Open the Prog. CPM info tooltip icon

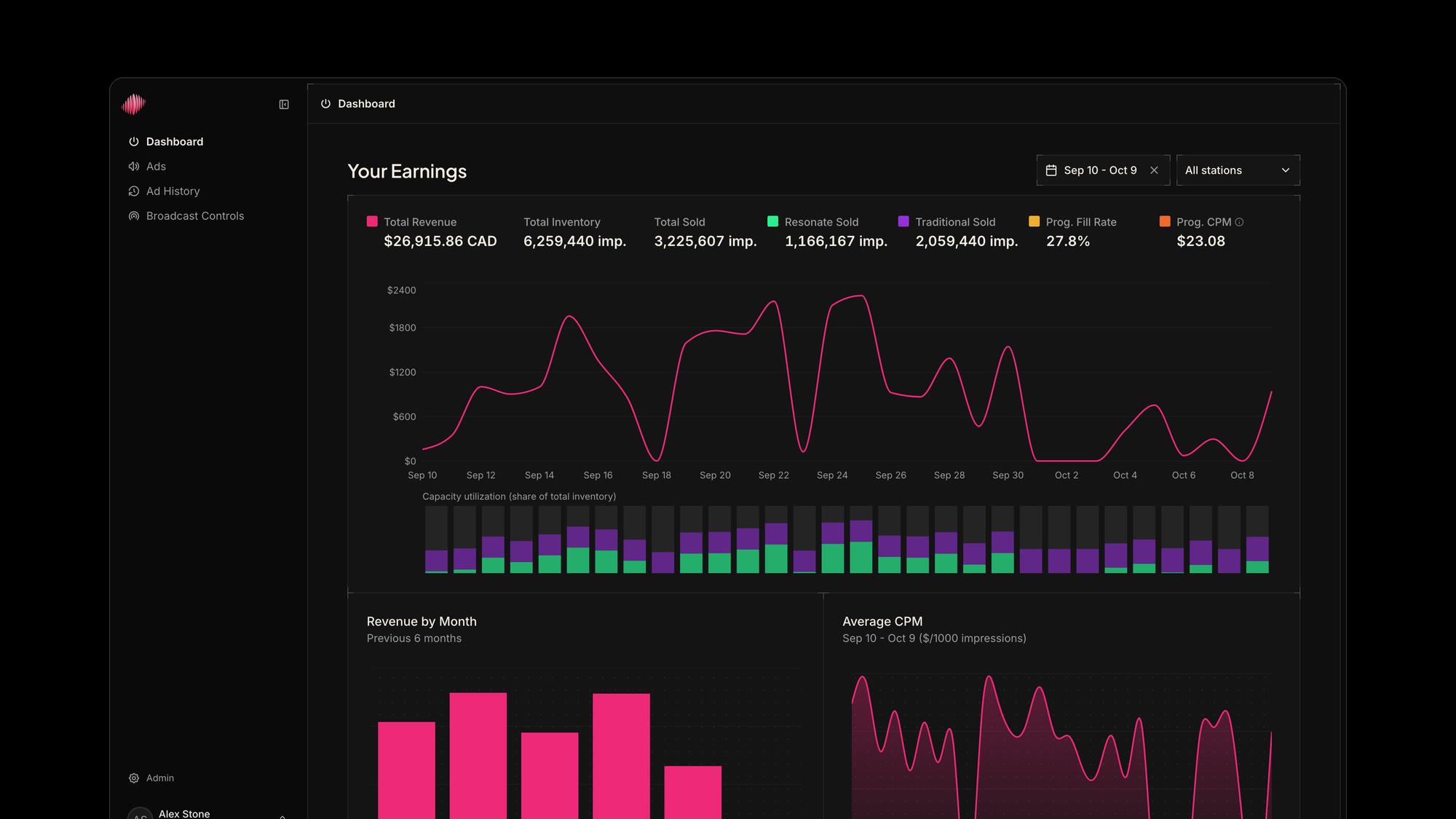coord(1239,222)
